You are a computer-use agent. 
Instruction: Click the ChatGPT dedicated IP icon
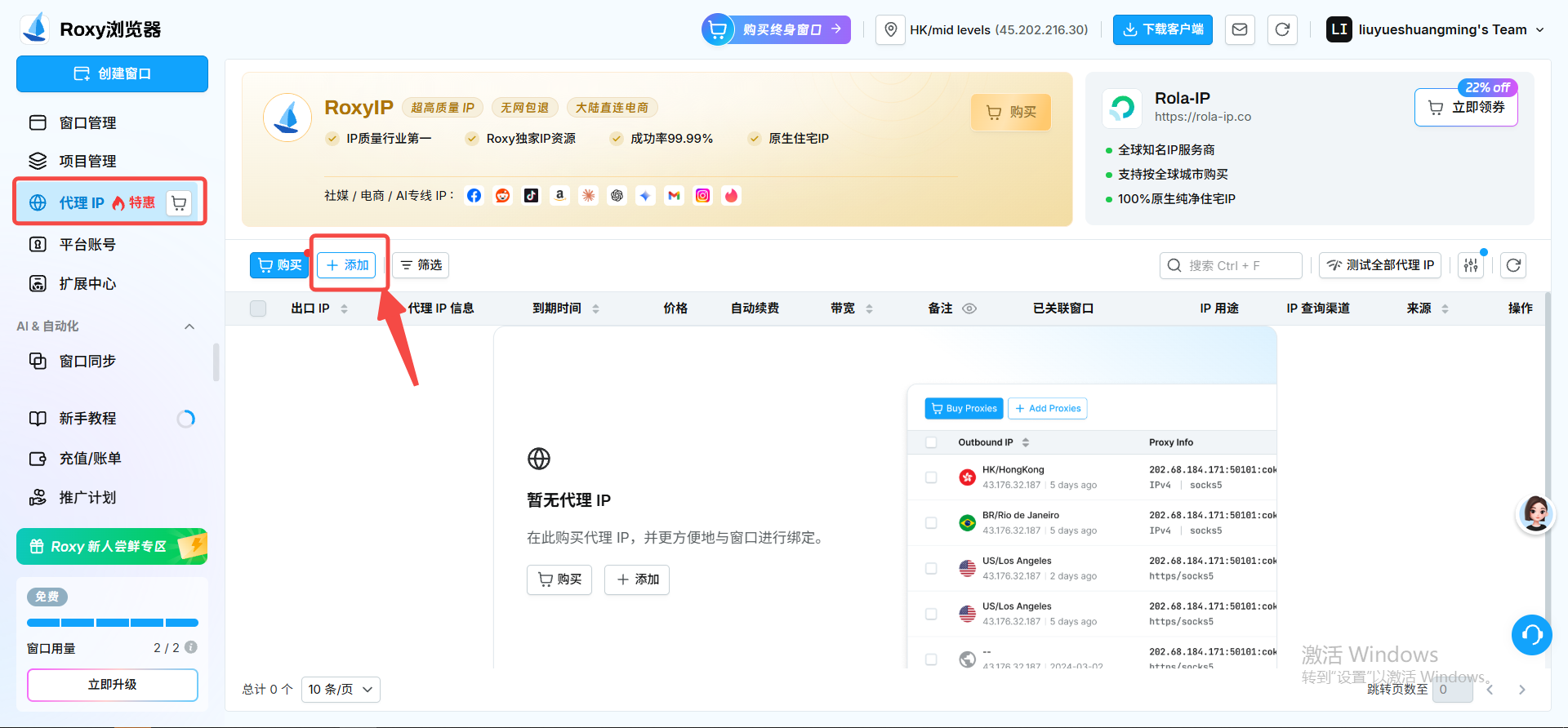click(x=617, y=196)
